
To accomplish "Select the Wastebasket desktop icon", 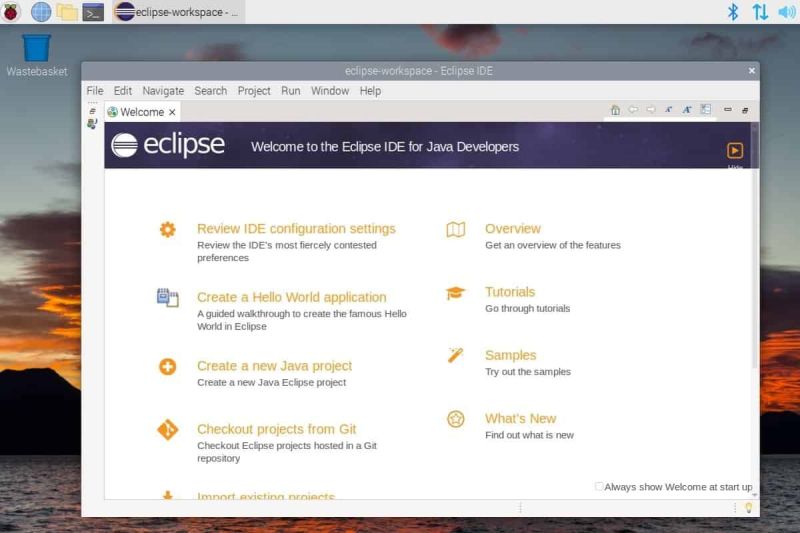I will coord(36,56).
